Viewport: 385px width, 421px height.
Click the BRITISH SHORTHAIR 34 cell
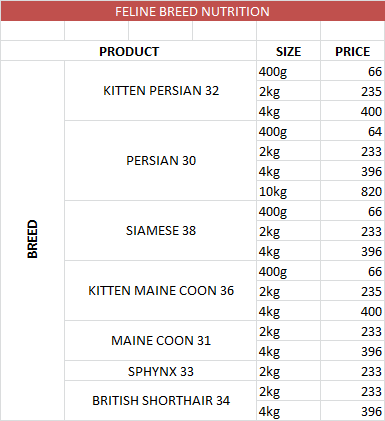point(161,400)
